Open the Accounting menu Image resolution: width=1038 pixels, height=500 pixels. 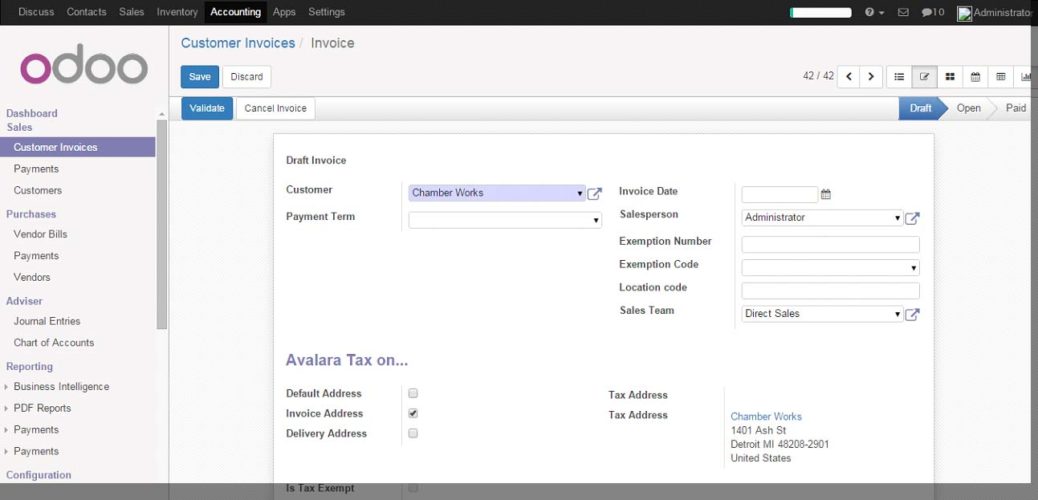point(236,12)
